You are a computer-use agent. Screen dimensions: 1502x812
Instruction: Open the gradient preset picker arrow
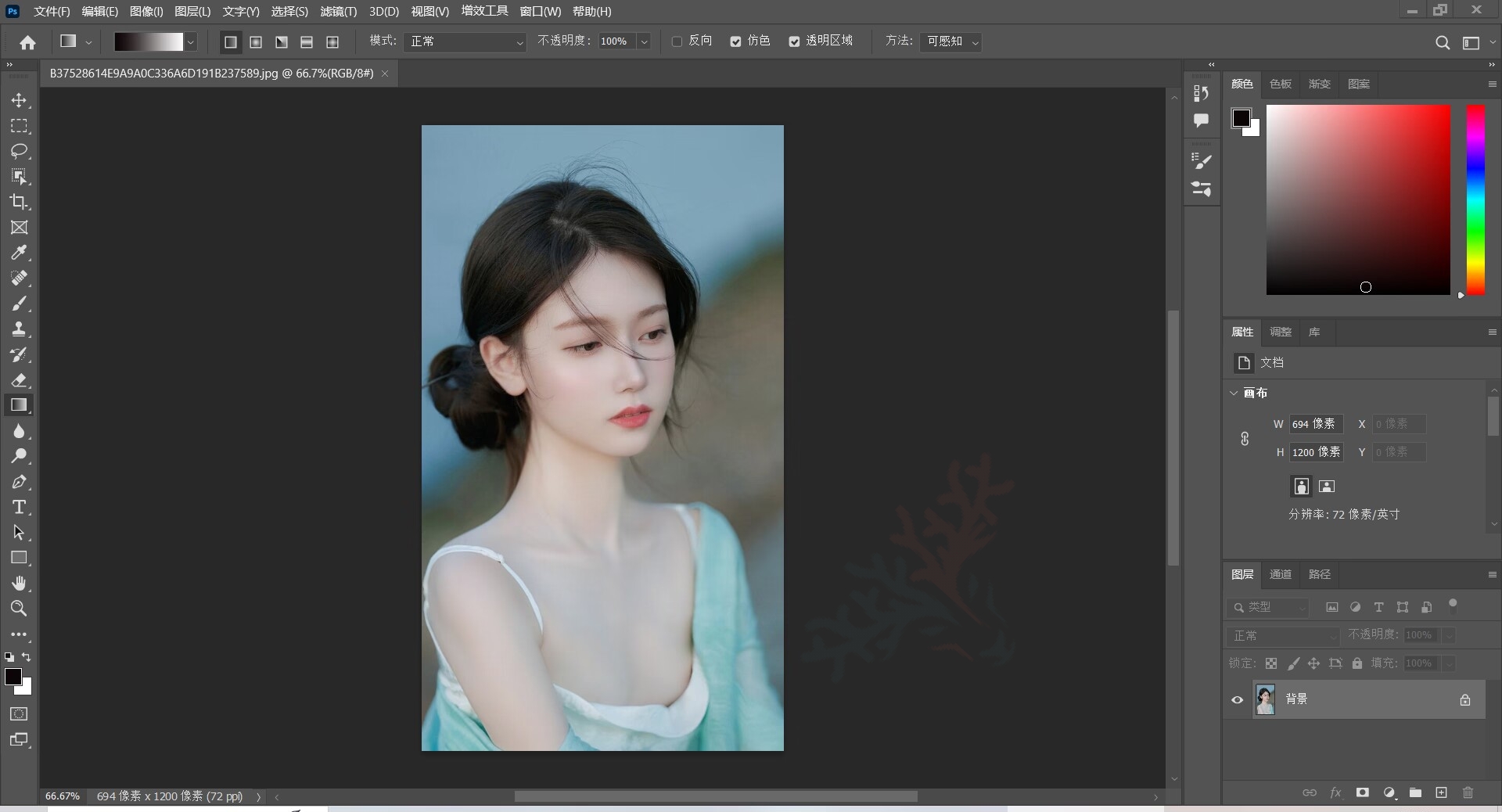point(190,42)
